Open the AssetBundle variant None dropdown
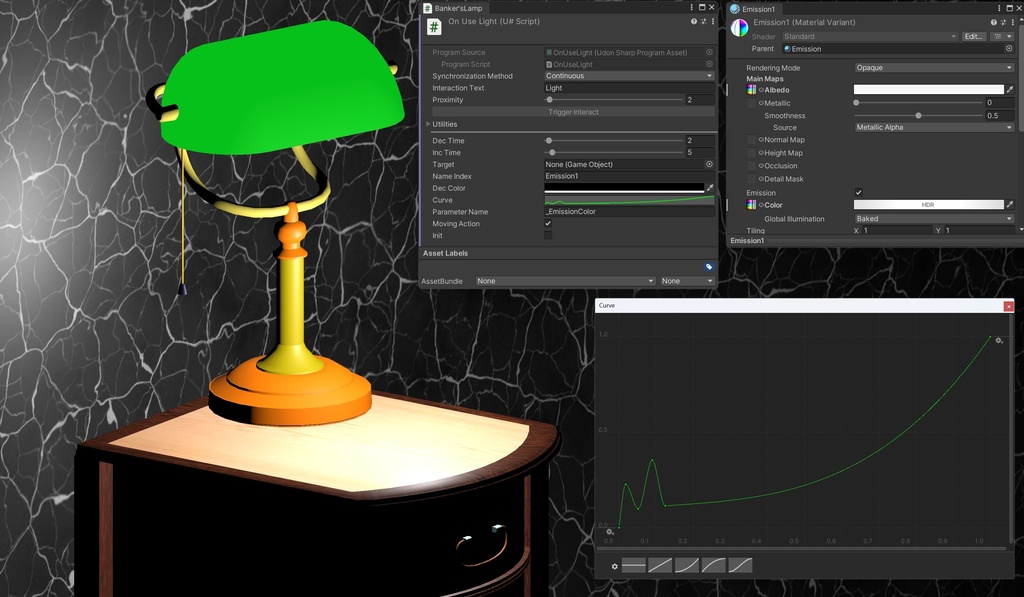This screenshot has width=1024, height=597. (688, 281)
